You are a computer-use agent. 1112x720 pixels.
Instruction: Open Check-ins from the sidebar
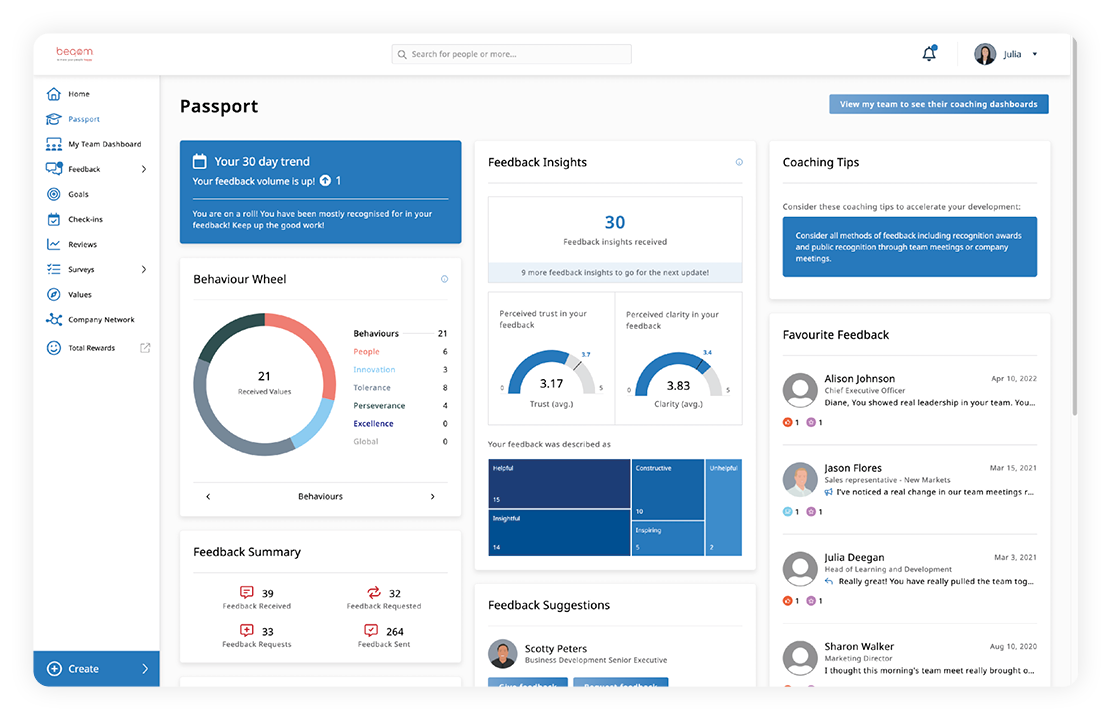tap(85, 219)
